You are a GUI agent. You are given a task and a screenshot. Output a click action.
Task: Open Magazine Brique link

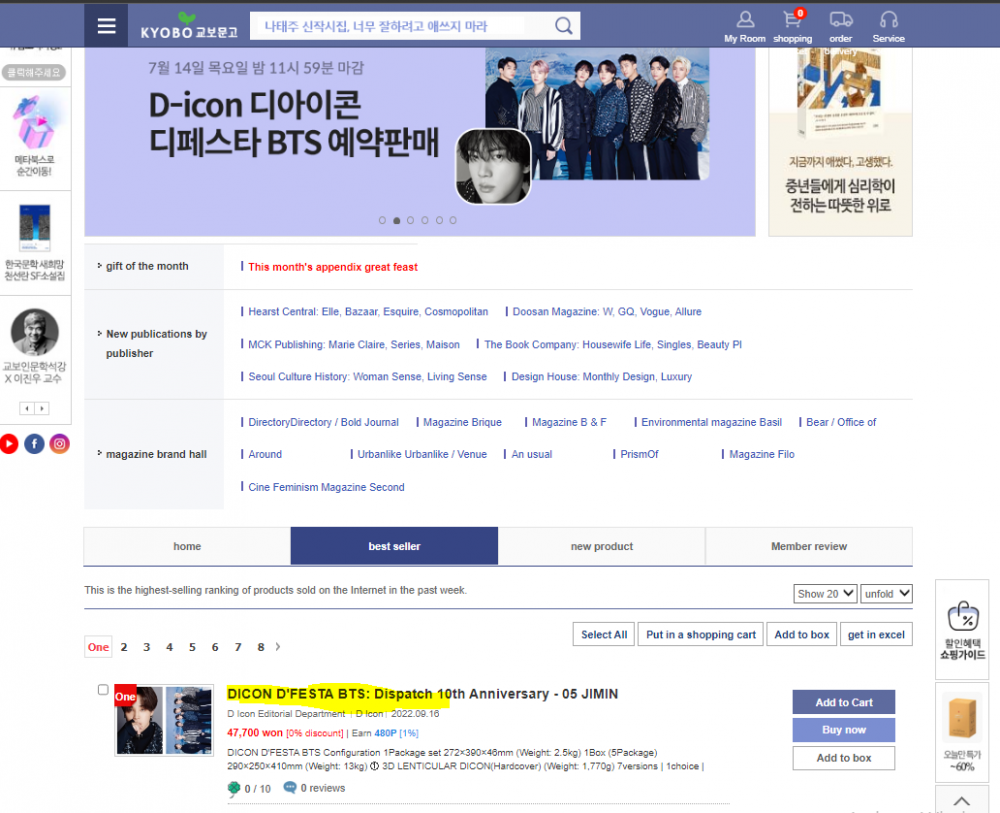[462, 422]
